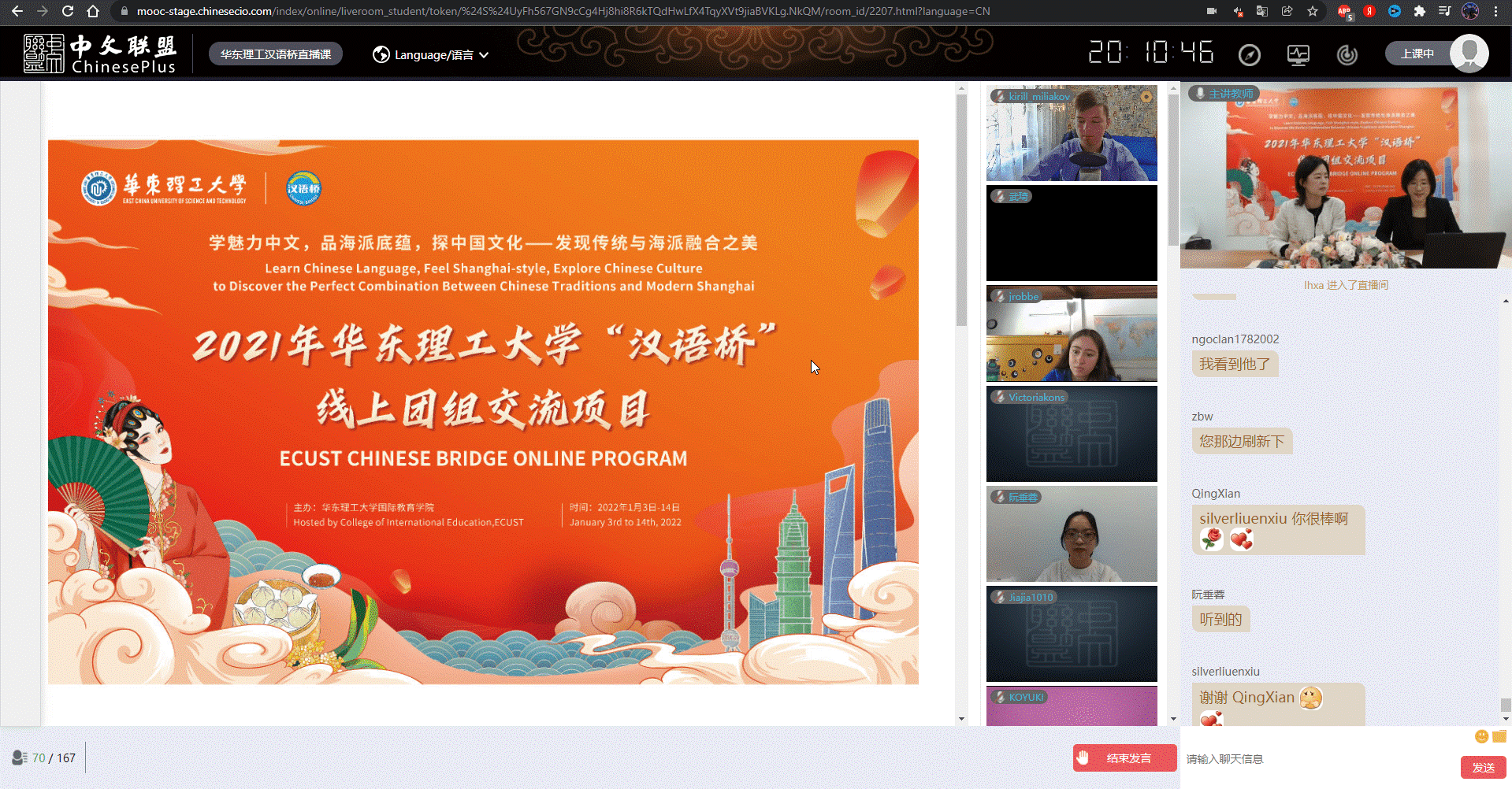Click the mic icon on 主讲教师 video
Screen dimensions: 1512x789
coord(1199,94)
